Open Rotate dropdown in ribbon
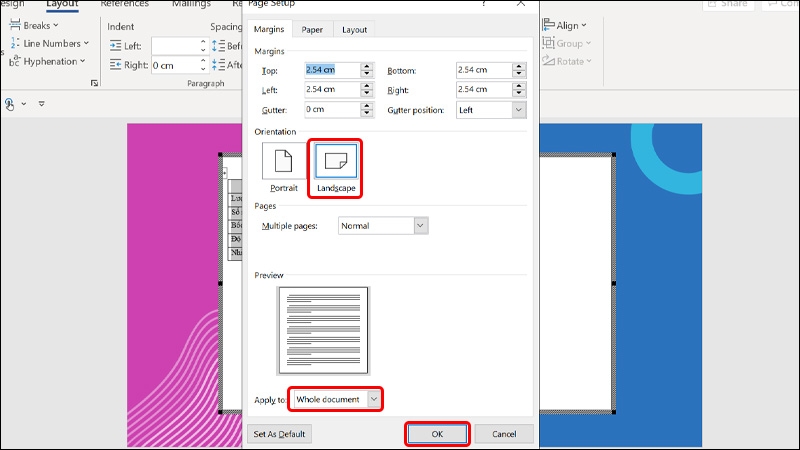Screen dimensions: 800x450 [566, 61]
